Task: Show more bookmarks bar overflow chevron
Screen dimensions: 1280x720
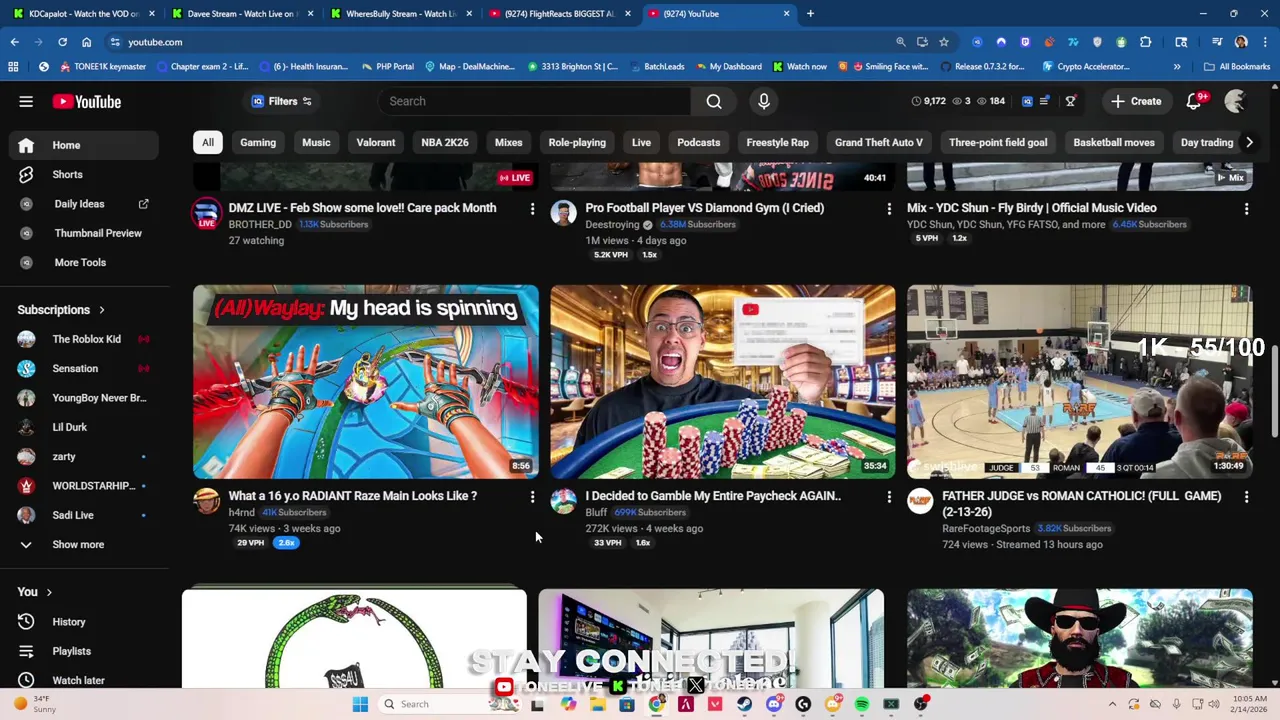Action: 1176,67
